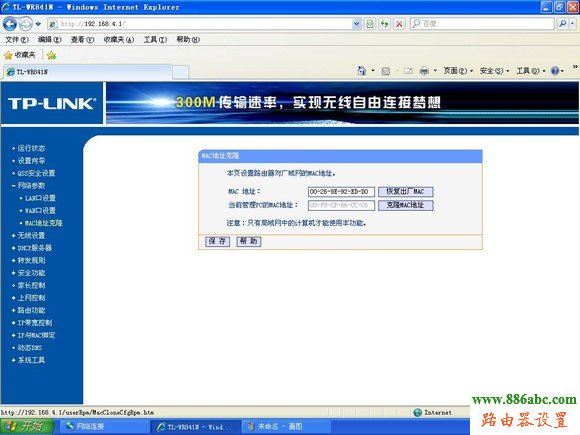Open 动态DNS in the sidebar
Screen dimensions: 580x435
(30, 348)
